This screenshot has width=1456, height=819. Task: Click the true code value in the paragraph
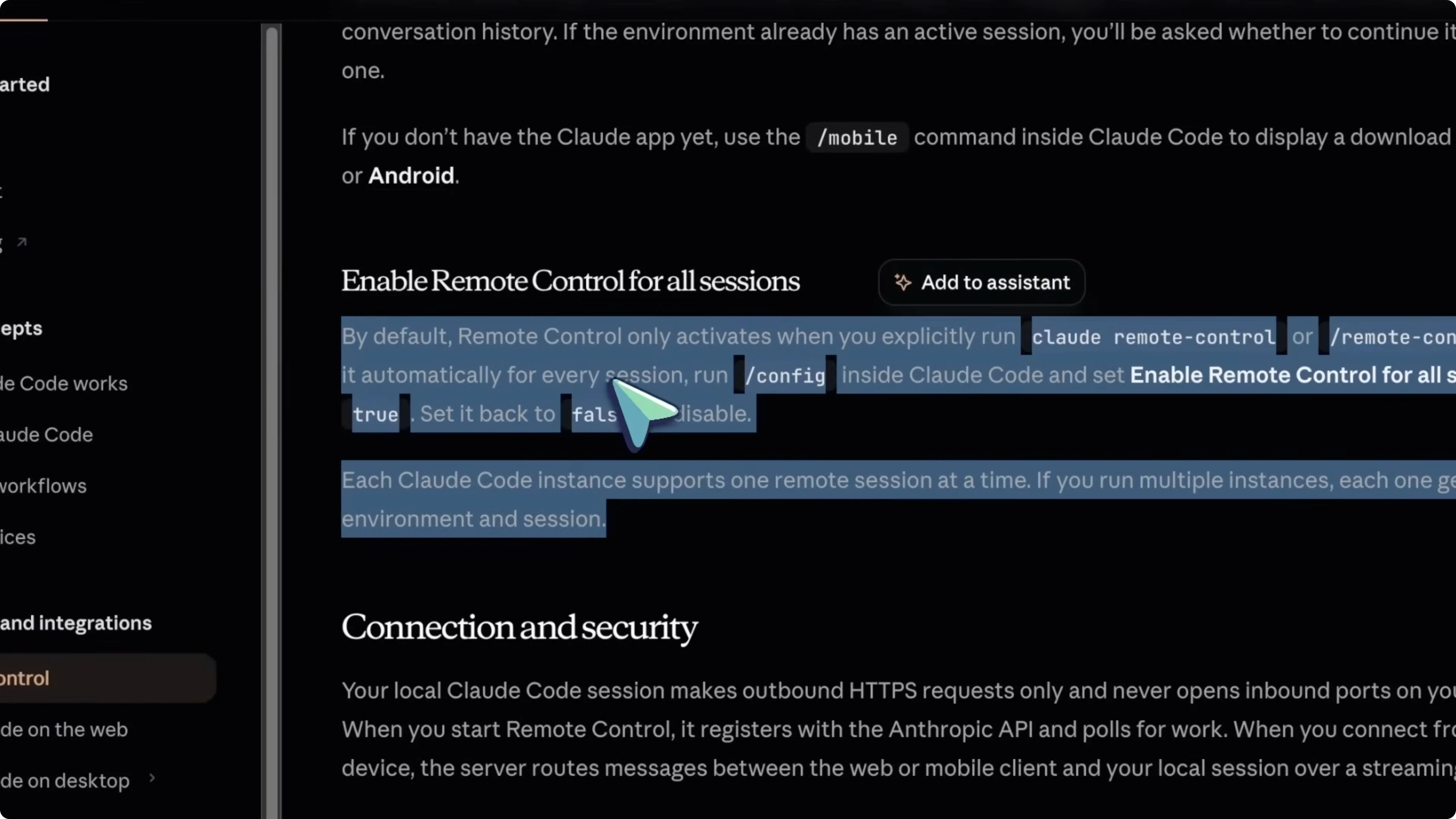[x=375, y=414]
